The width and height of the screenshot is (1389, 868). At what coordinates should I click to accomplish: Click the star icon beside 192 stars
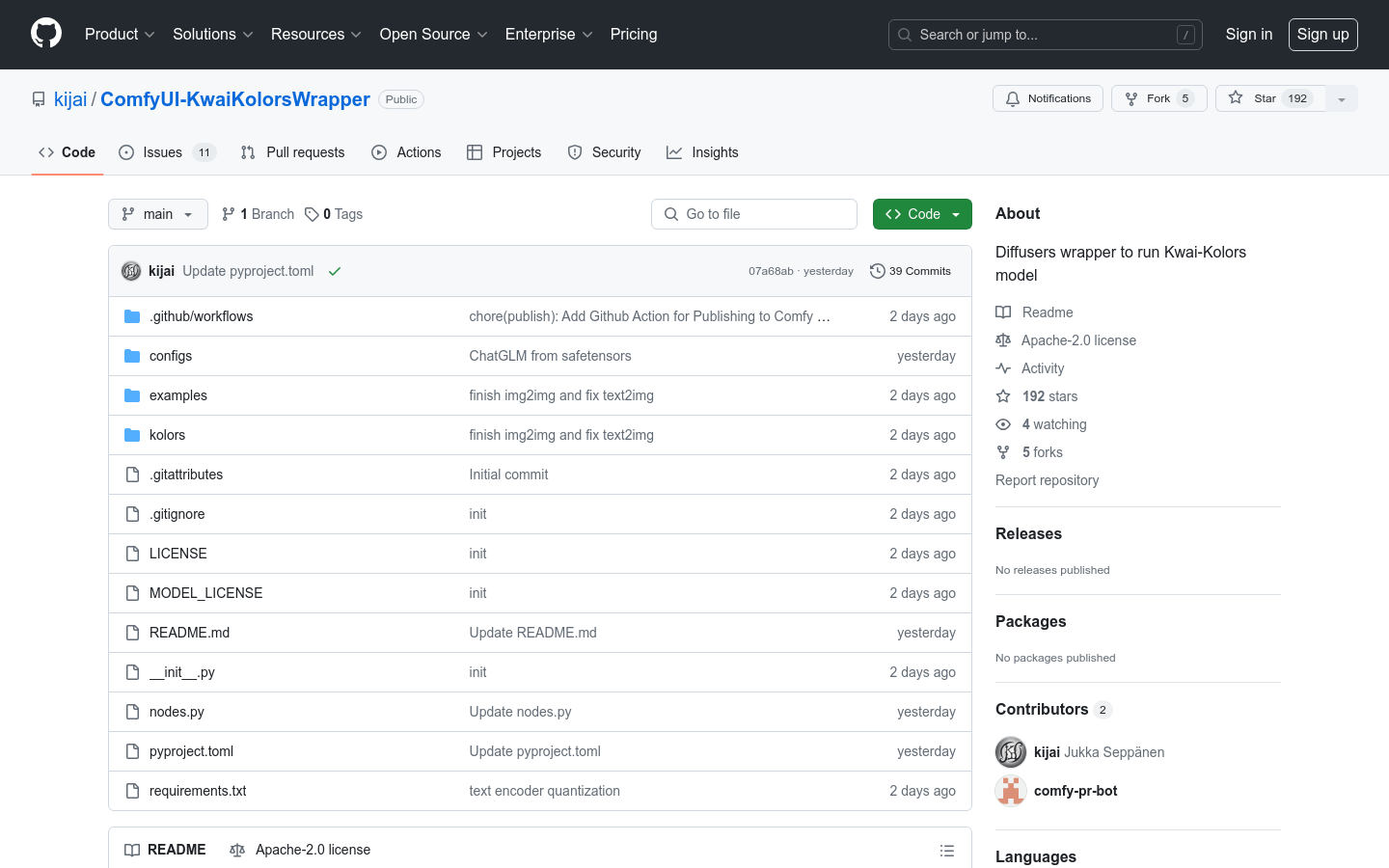1003,396
